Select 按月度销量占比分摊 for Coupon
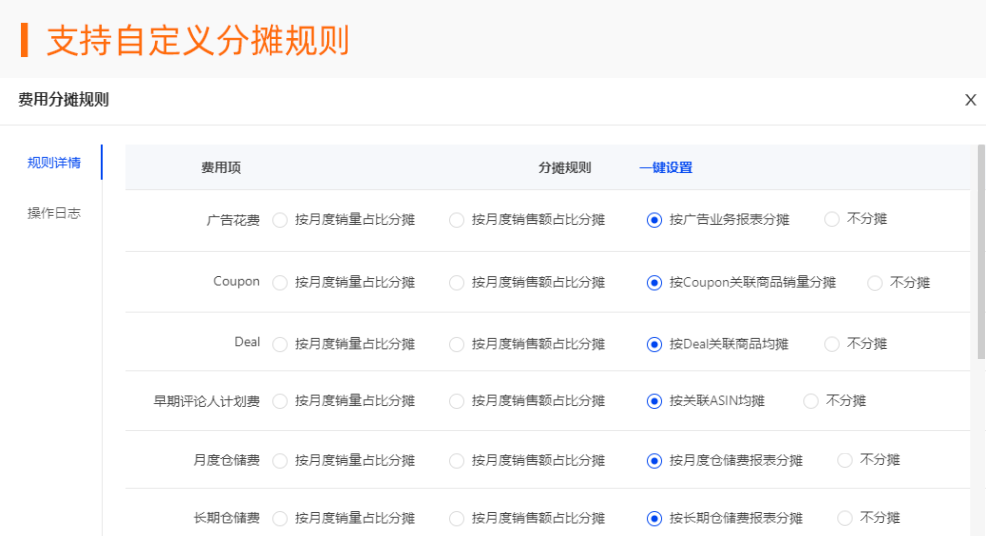Viewport: 986px width, 536px height. (x=280, y=283)
